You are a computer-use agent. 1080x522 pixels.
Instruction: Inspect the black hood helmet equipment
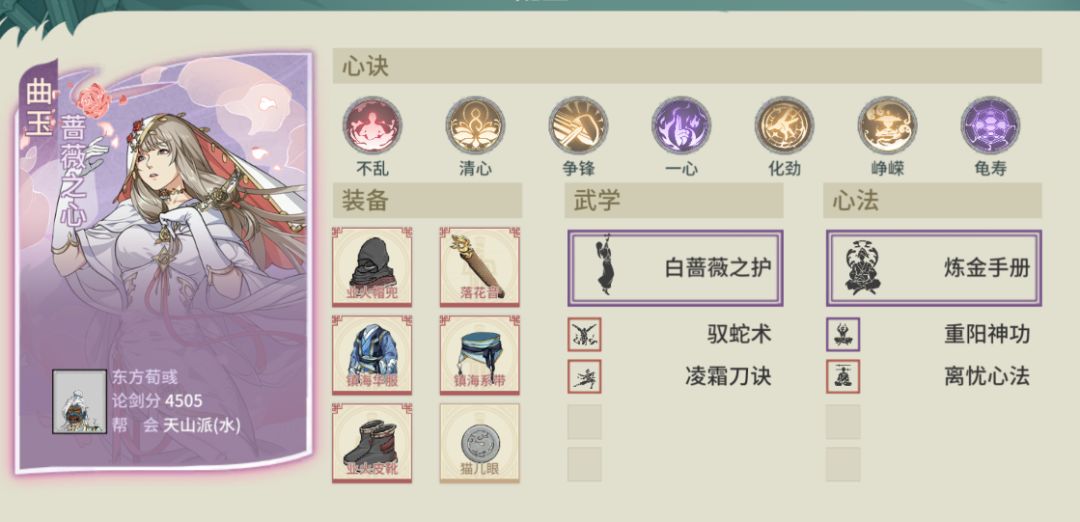click(372, 267)
